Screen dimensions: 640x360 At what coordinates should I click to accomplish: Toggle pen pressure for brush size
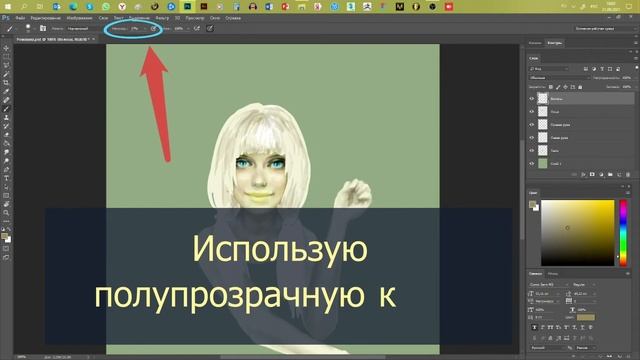(x=210, y=28)
